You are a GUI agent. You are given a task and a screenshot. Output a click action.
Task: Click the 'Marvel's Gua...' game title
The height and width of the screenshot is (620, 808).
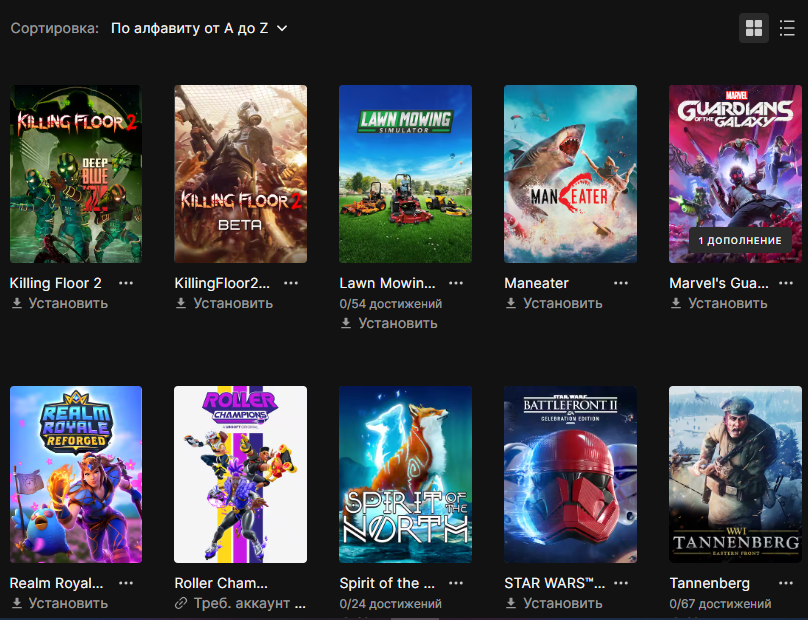(x=719, y=283)
